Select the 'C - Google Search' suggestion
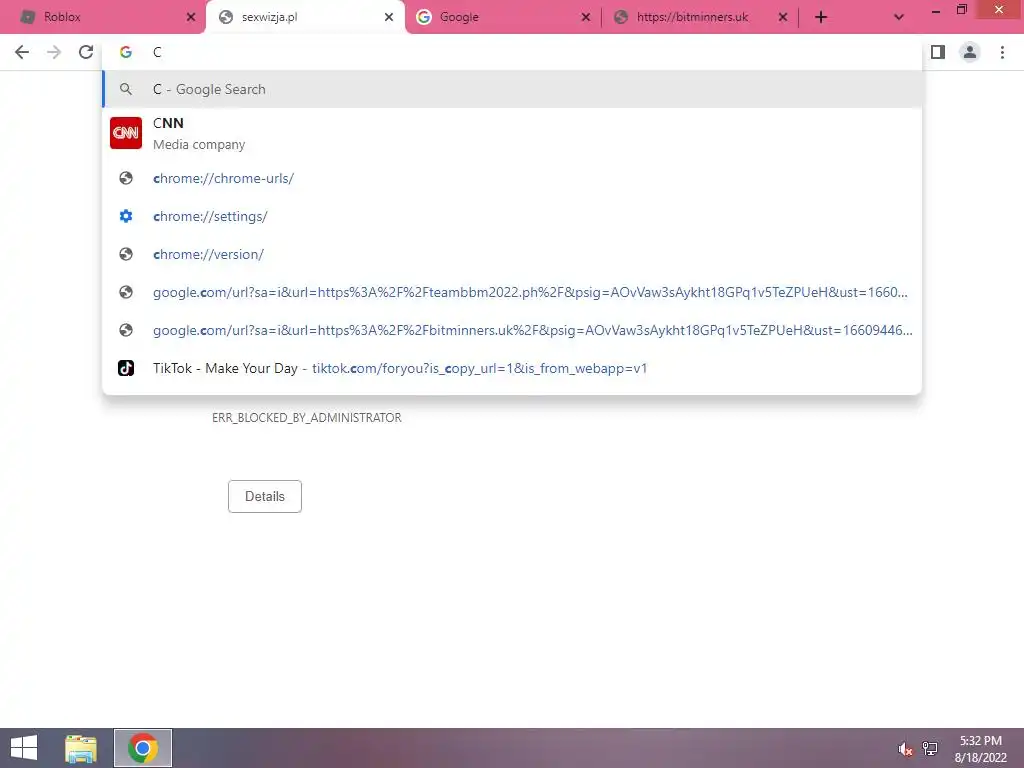The width and height of the screenshot is (1024, 768). (513, 89)
